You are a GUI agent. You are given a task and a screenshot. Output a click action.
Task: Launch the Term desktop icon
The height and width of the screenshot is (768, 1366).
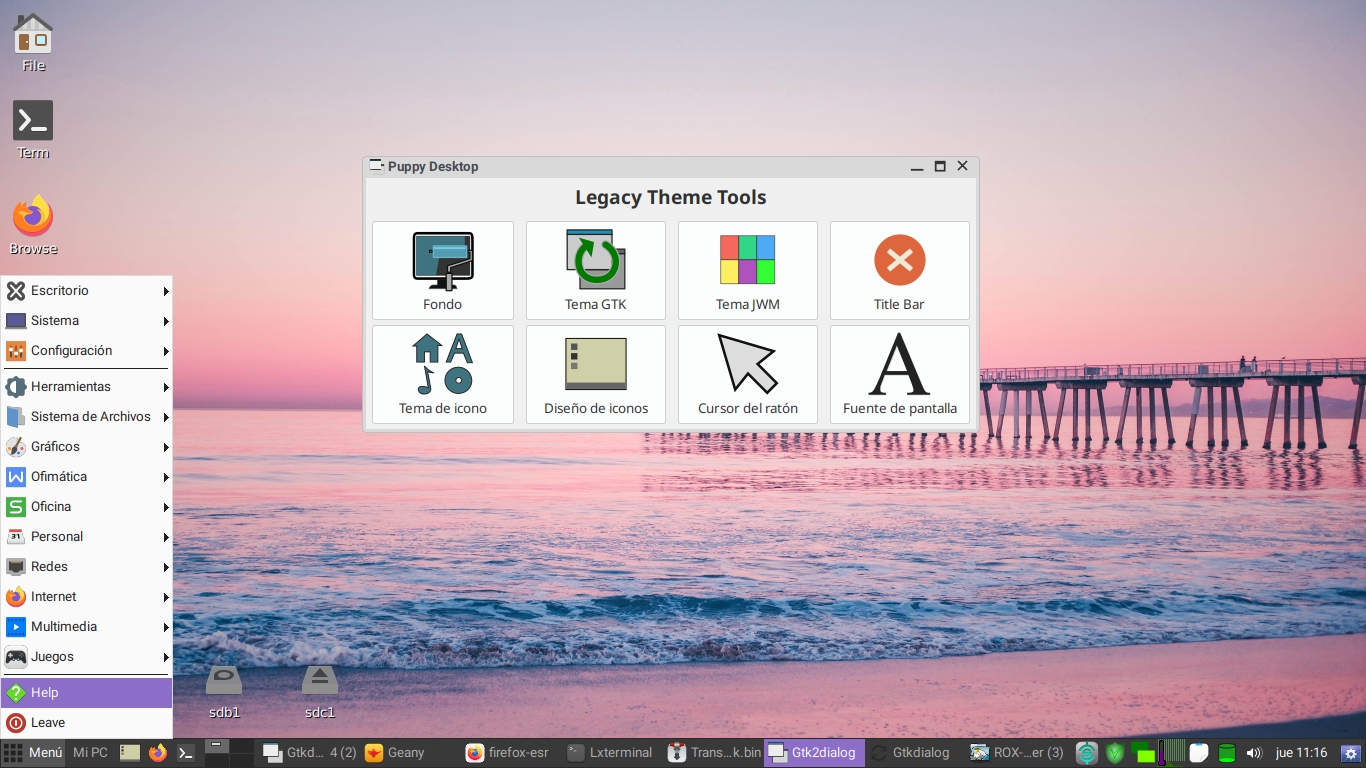33,129
